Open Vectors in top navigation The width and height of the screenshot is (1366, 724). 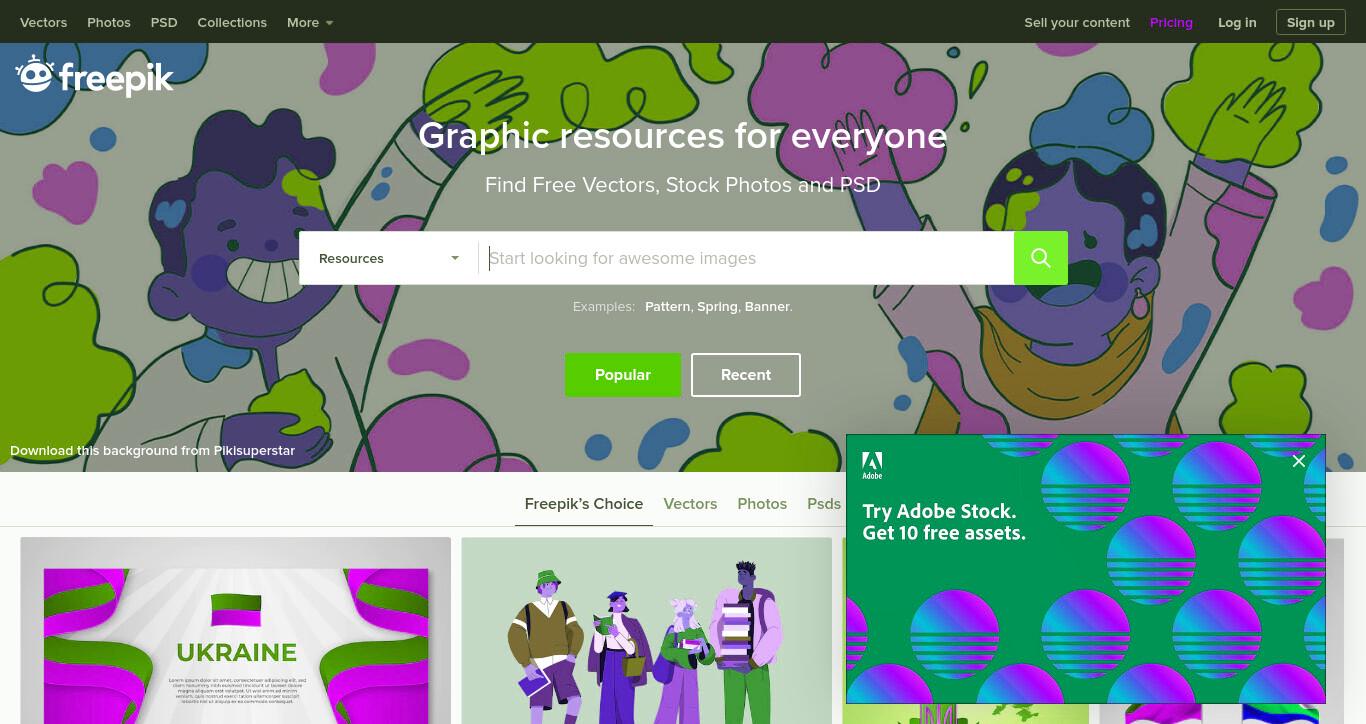click(43, 22)
